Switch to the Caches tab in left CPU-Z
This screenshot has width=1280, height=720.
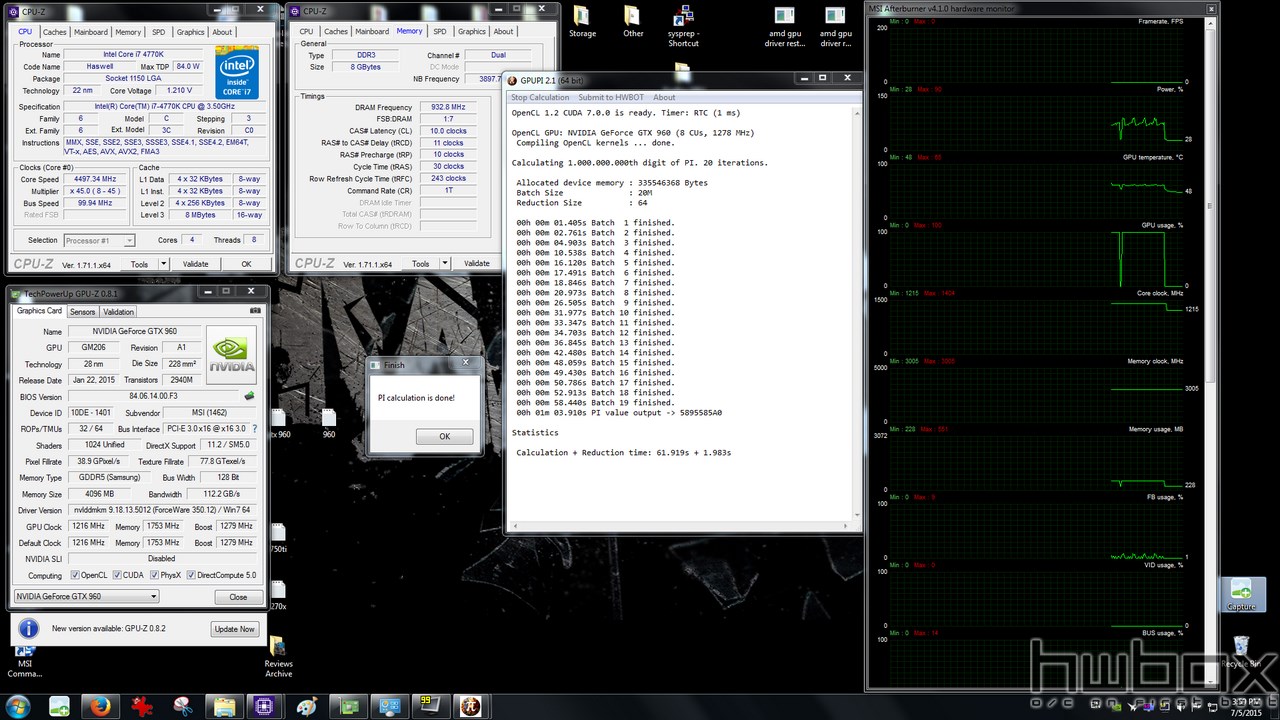(55, 31)
